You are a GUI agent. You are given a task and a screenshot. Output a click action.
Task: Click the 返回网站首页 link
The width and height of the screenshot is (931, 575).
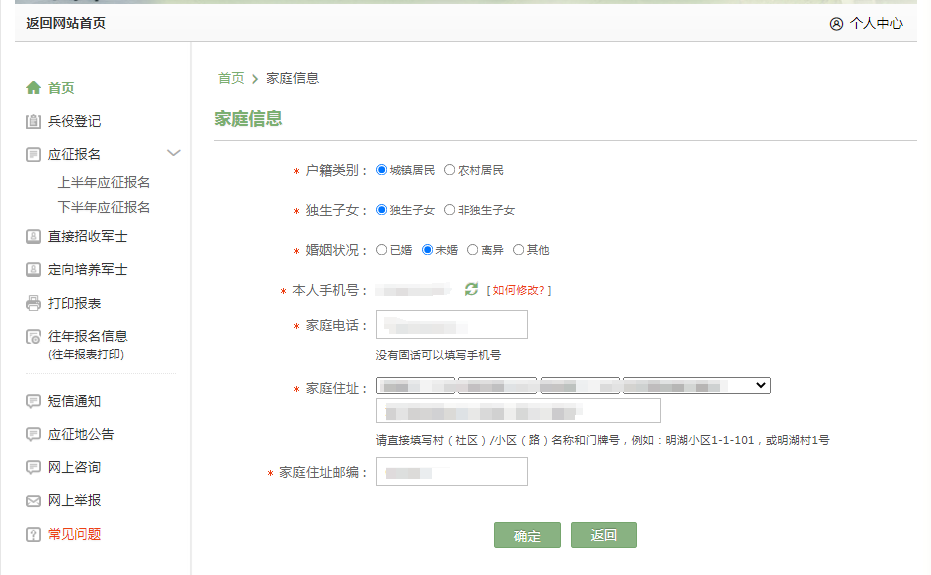(66, 23)
